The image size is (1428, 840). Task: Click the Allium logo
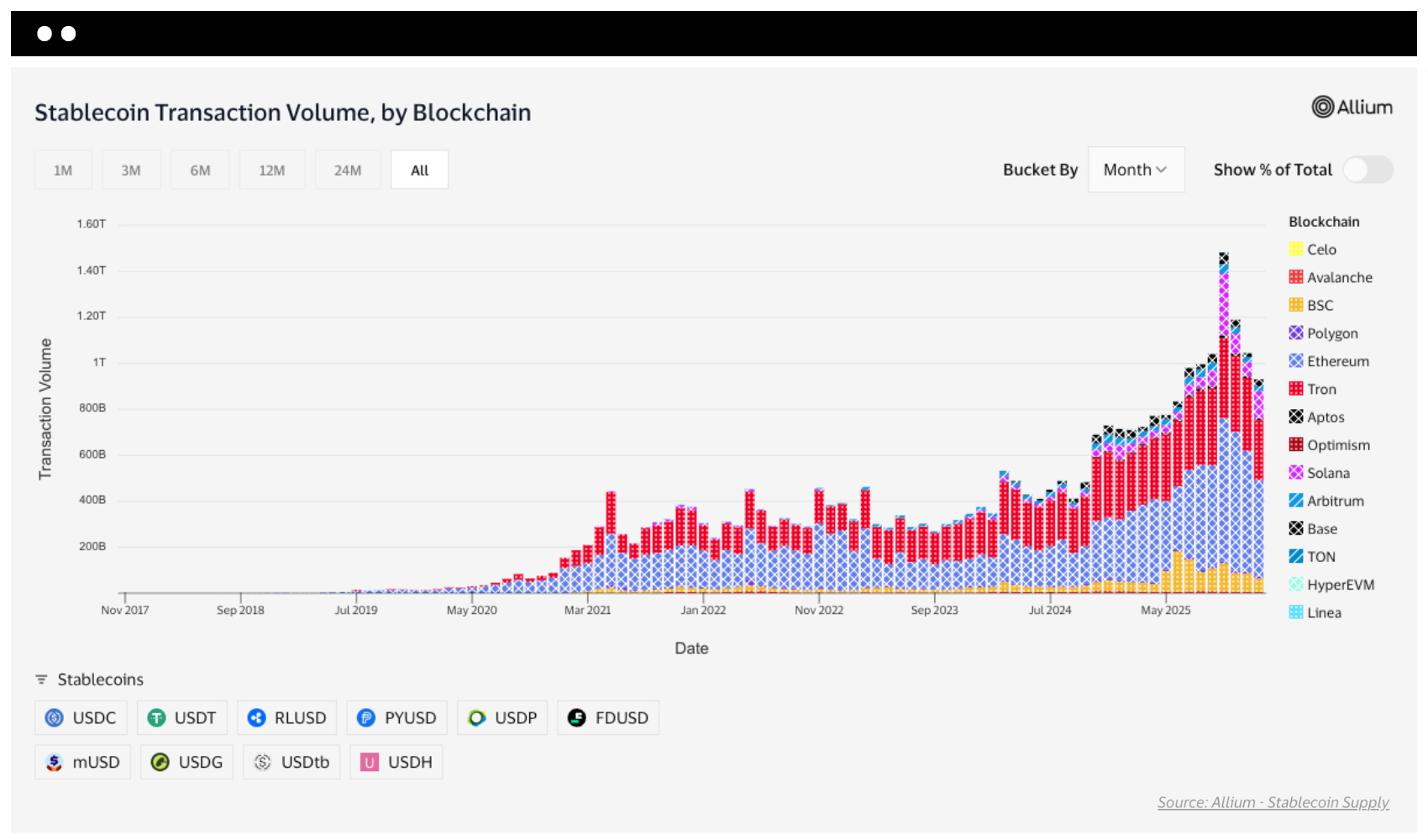point(1352,108)
